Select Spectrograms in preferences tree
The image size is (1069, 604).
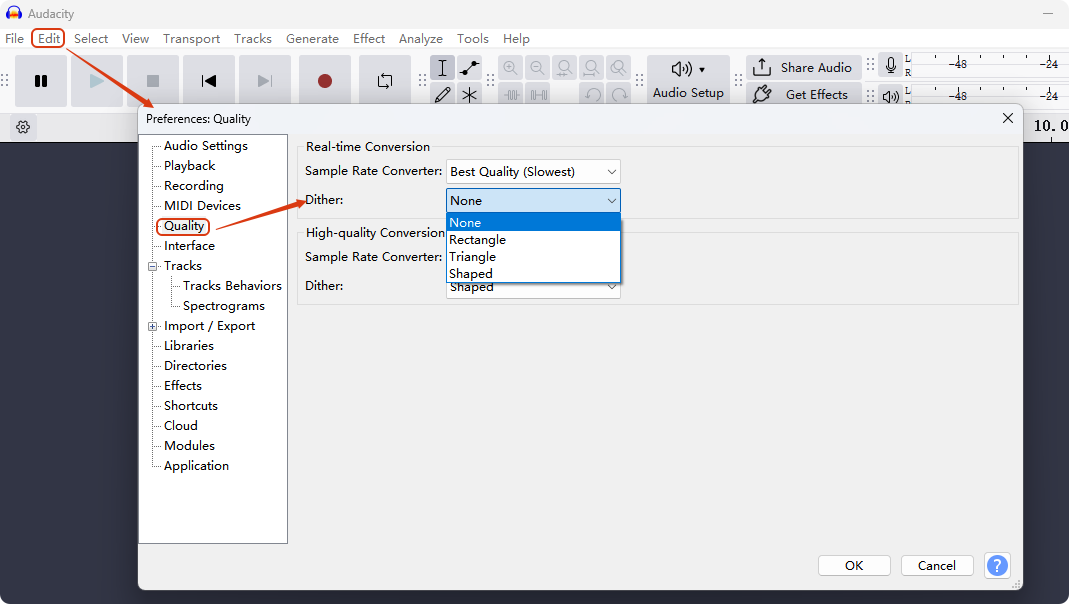pos(224,306)
